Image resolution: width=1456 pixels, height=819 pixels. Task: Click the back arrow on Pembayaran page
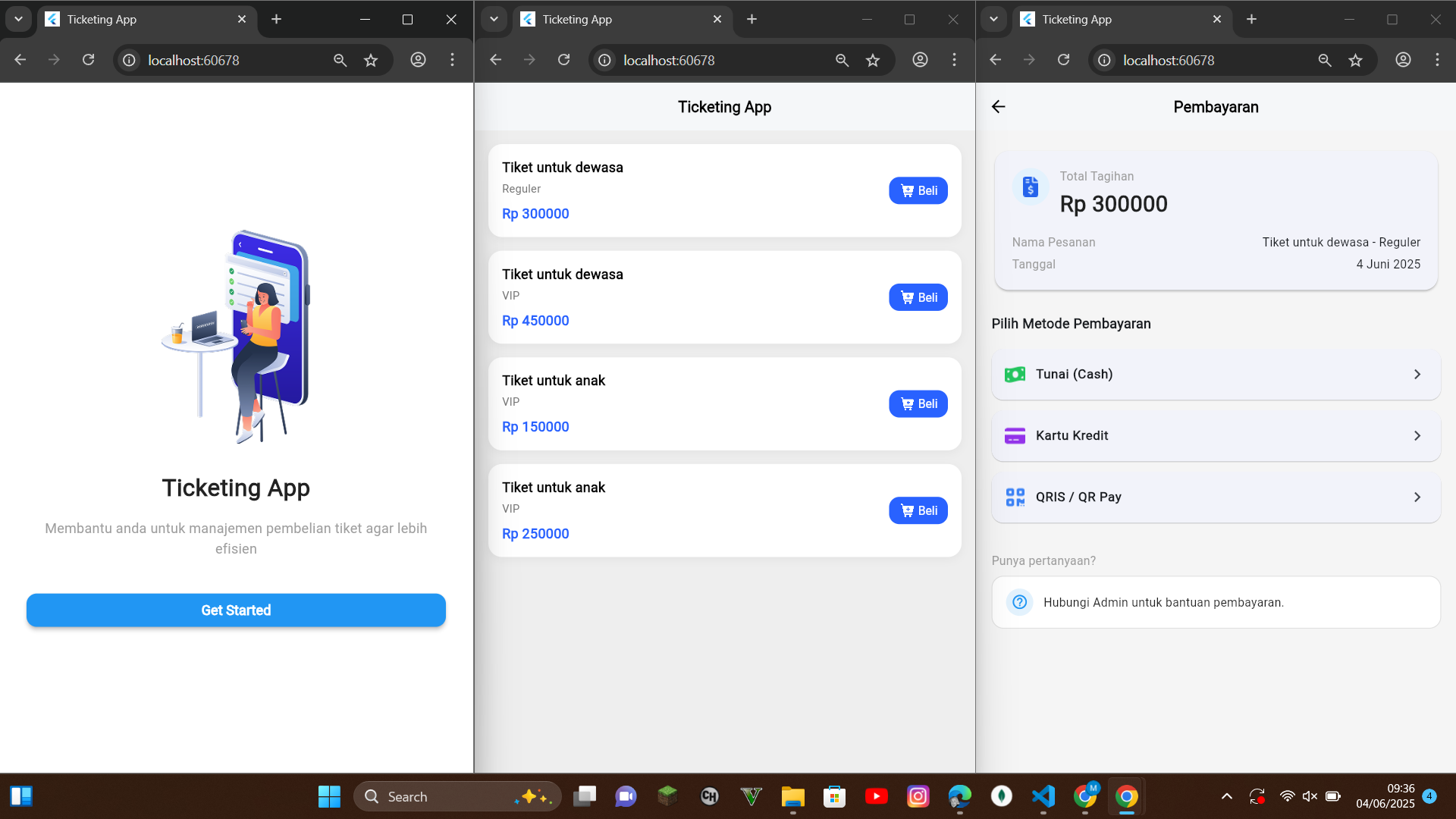click(998, 107)
